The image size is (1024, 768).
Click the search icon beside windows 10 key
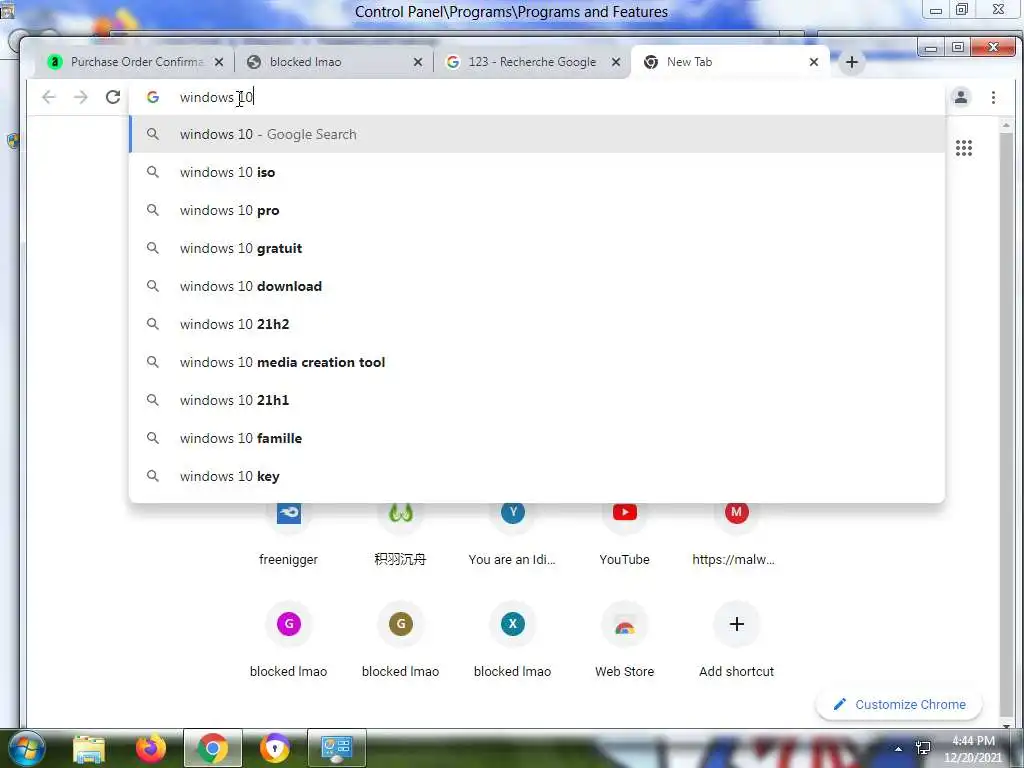click(x=152, y=476)
